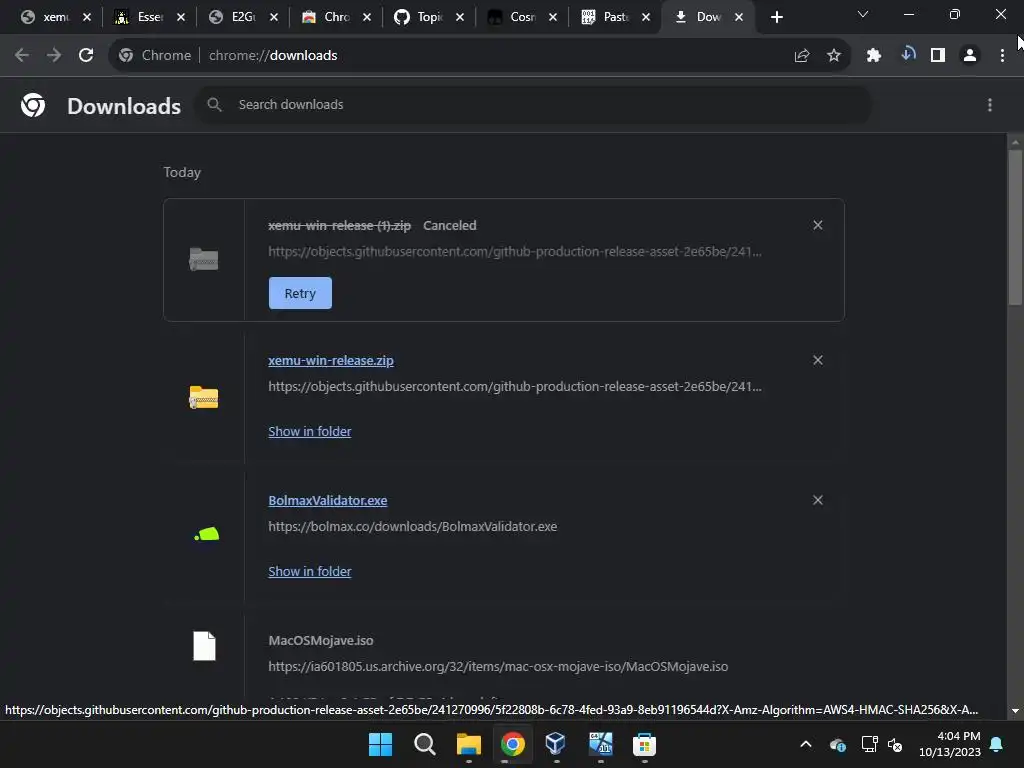Click the browser back arrow
This screenshot has width=1024, height=768.
tap(22, 56)
